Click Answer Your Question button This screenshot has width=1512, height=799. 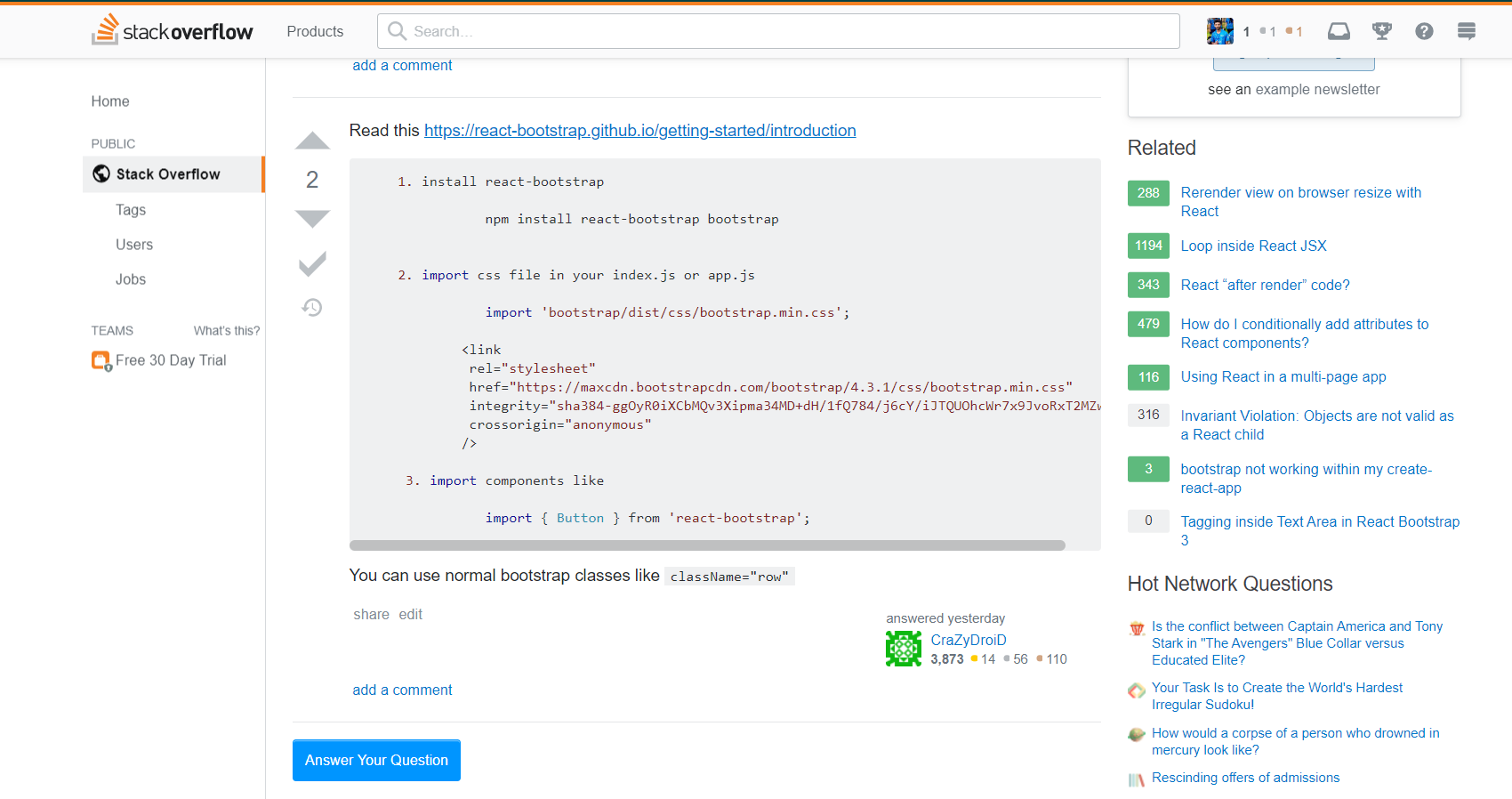tap(376, 760)
